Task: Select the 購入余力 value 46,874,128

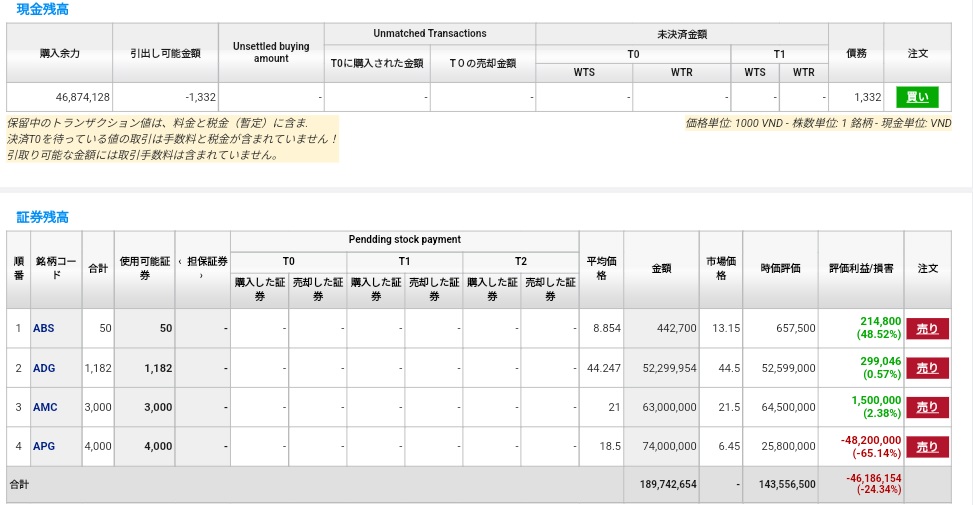Action: [x=83, y=97]
